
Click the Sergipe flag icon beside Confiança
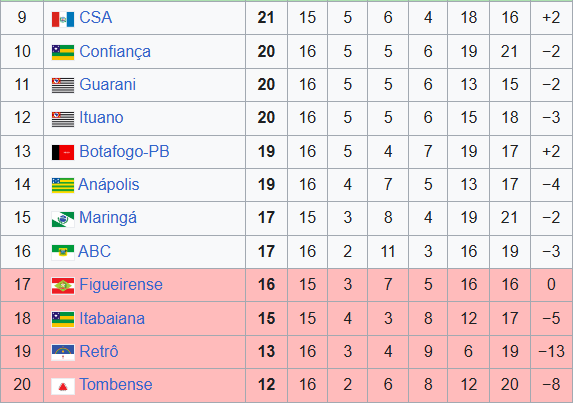[63, 52]
